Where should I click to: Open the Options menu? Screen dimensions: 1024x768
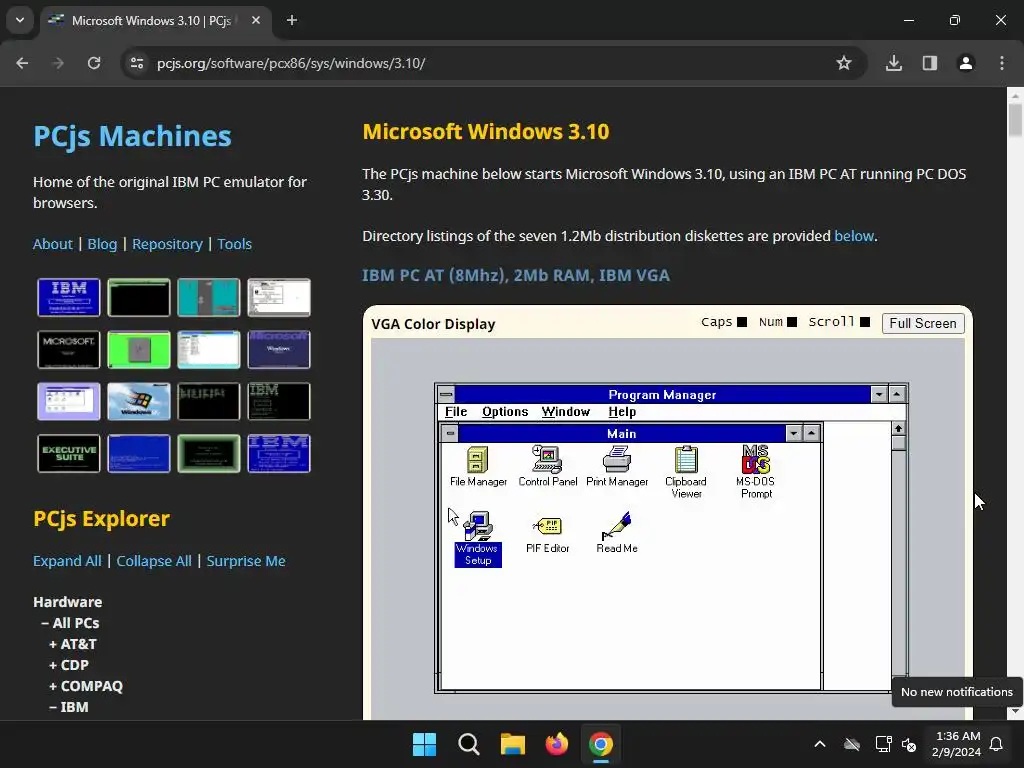(505, 411)
